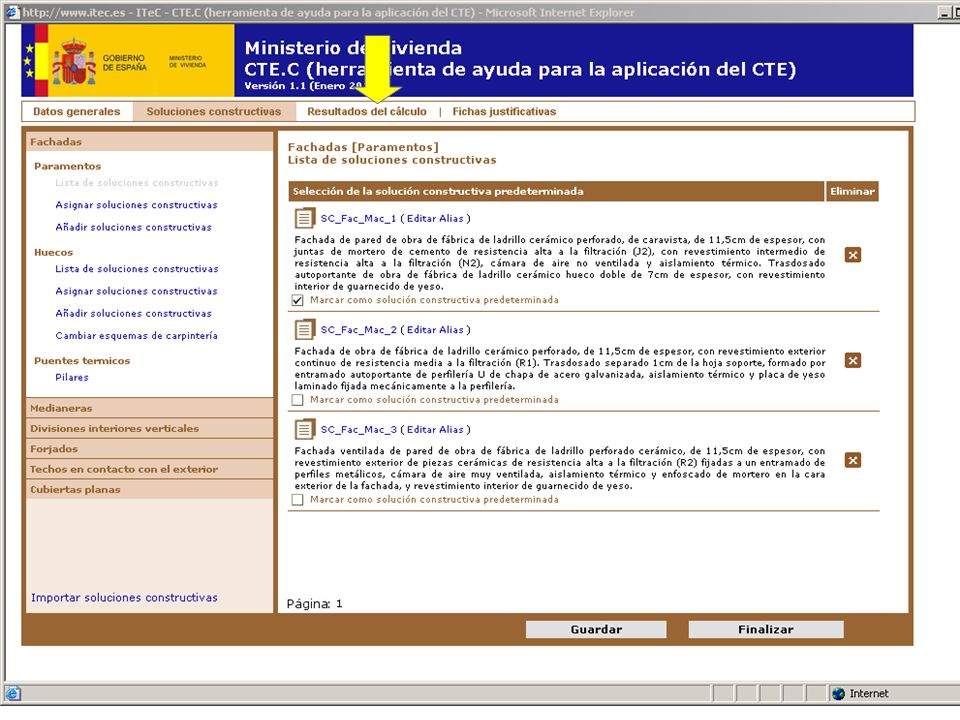Viewport: 960px width, 720px height.
Task: Open the Soluciones constructivas tab
Action: pyautogui.click(x=214, y=111)
